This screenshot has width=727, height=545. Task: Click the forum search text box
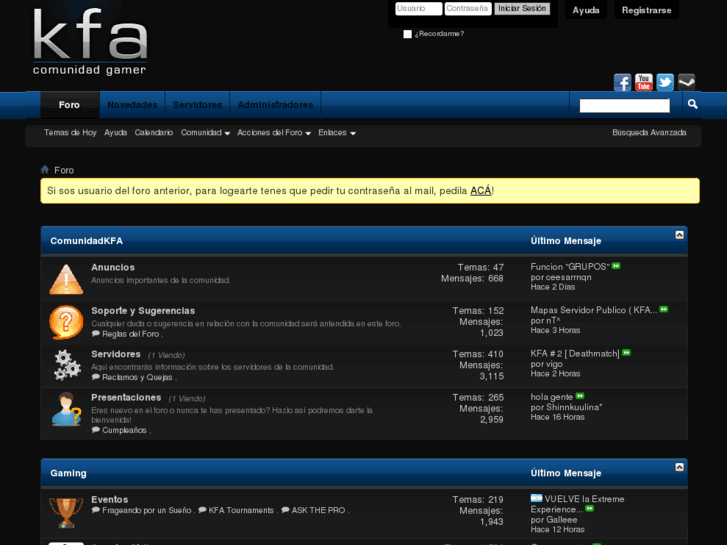click(625, 106)
